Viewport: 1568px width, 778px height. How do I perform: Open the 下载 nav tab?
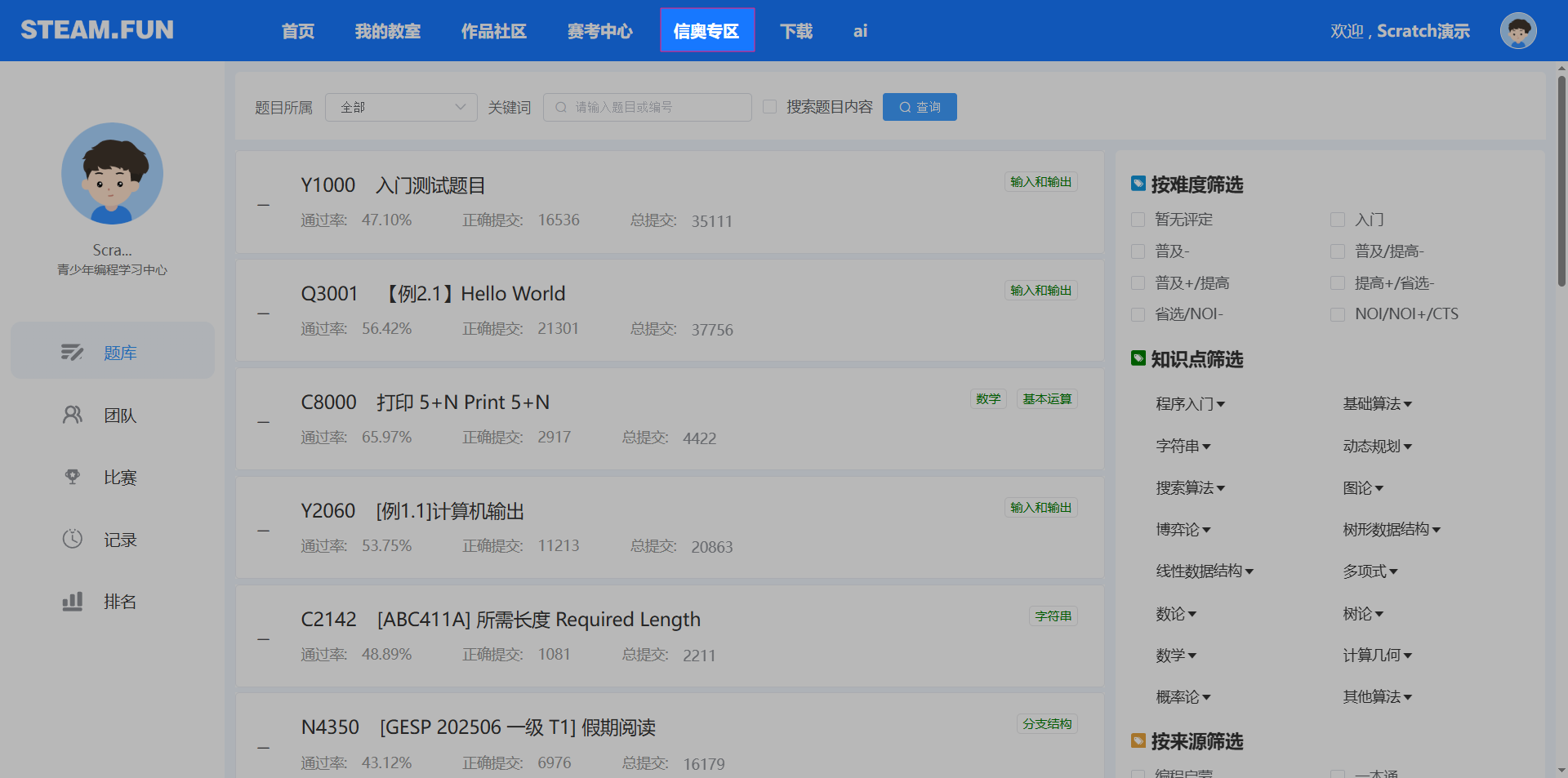pyautogui.click(x=796, y=31)
